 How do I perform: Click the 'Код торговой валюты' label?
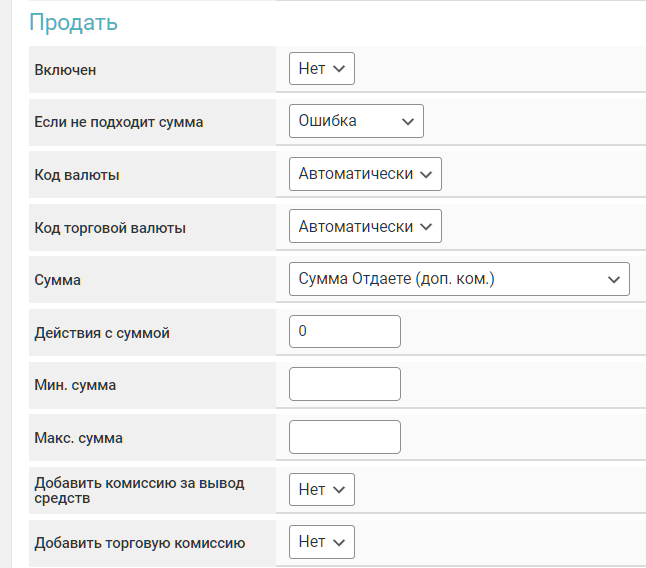tap(110, 228)
